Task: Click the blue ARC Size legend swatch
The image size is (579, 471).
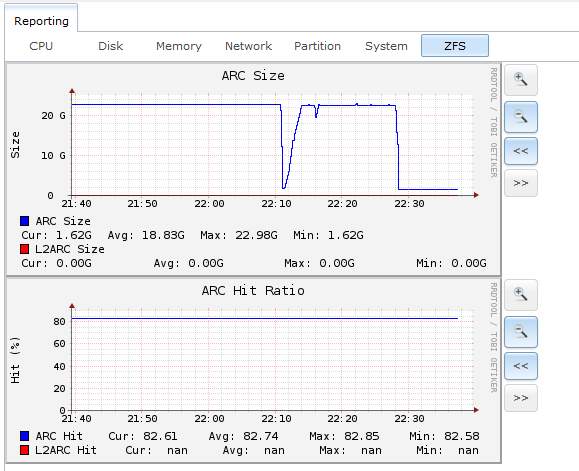Action: pyautogui.click(x=25, y=221)
